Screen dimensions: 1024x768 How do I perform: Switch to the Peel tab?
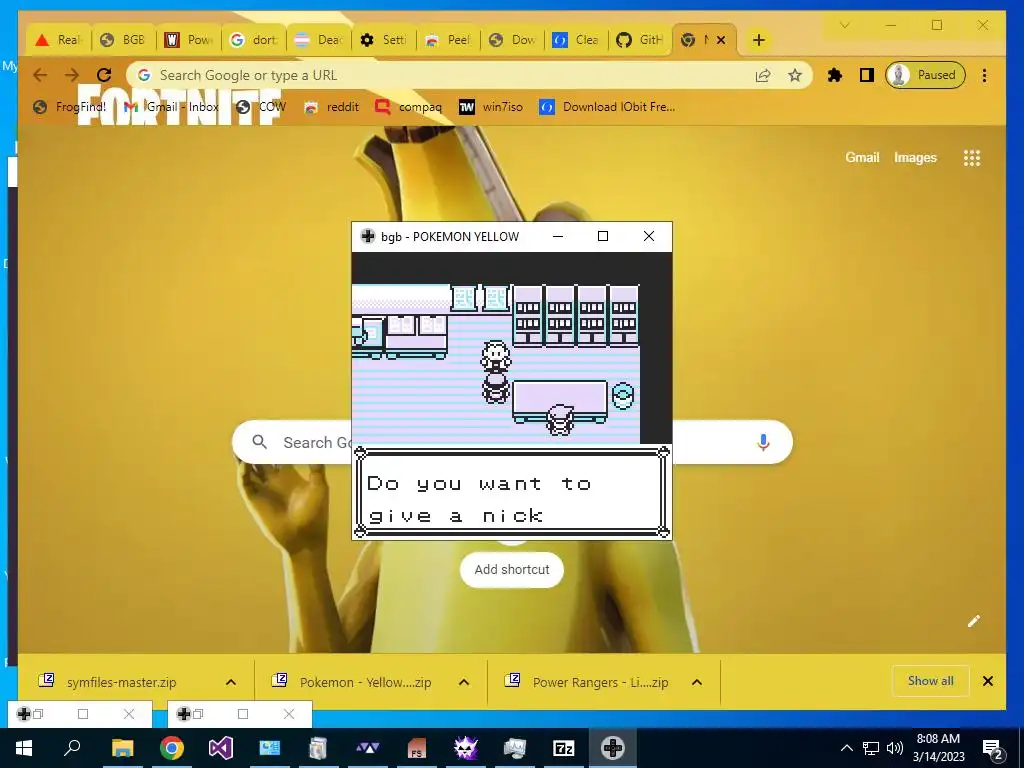tap(449, 40)
